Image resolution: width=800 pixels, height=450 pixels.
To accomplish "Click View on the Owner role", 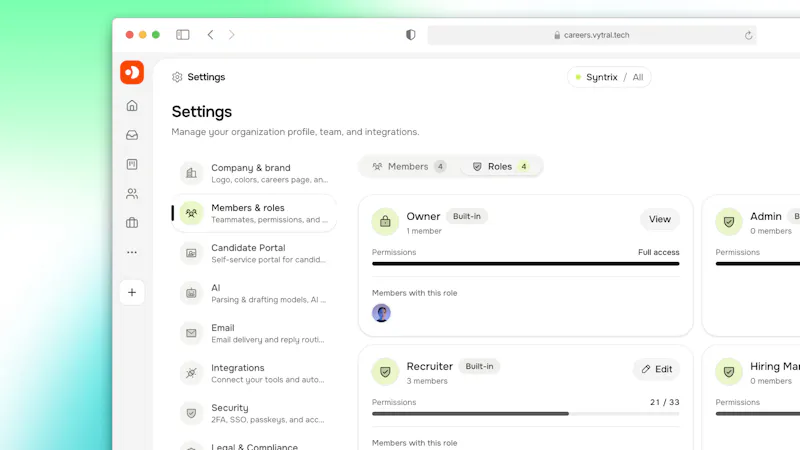I will [660, 219].
